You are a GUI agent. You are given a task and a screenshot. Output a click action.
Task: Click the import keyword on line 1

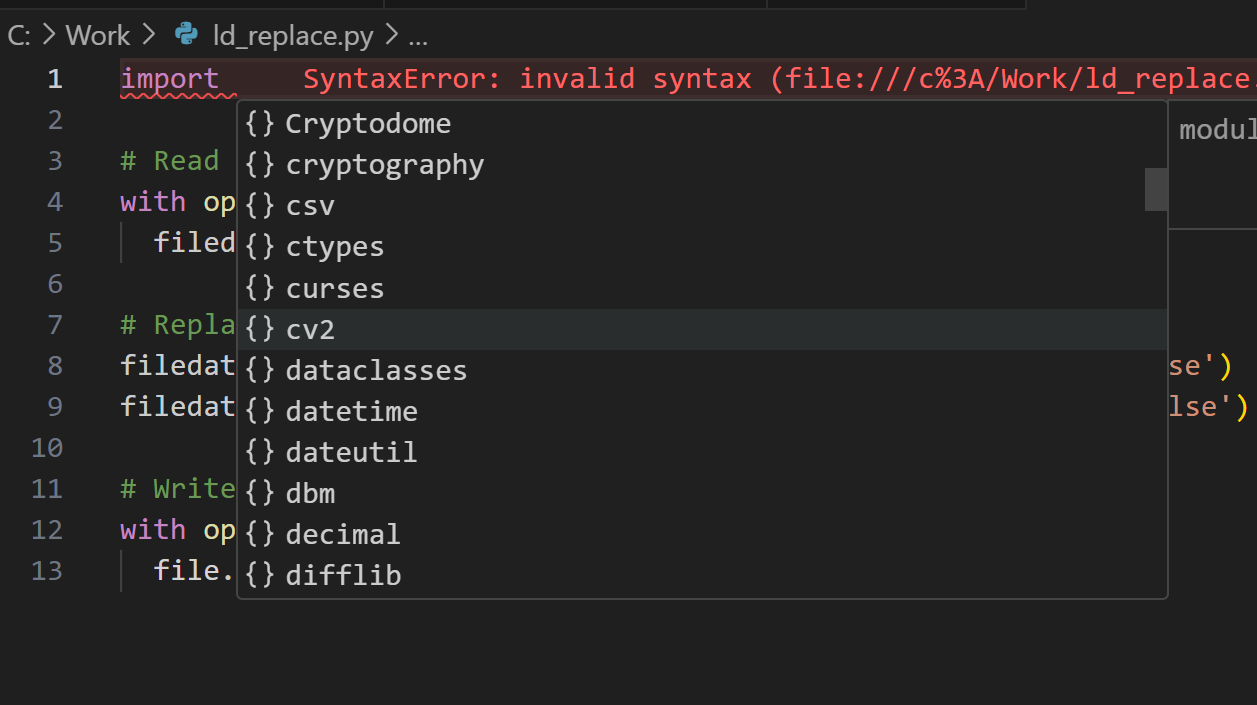click(x=169, y=79)
